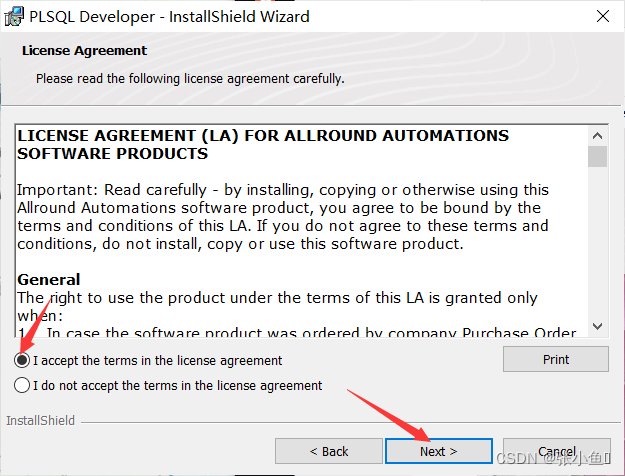Click the Print button
The width and height of the screenshot is (625, 476).
coord(556,359)
